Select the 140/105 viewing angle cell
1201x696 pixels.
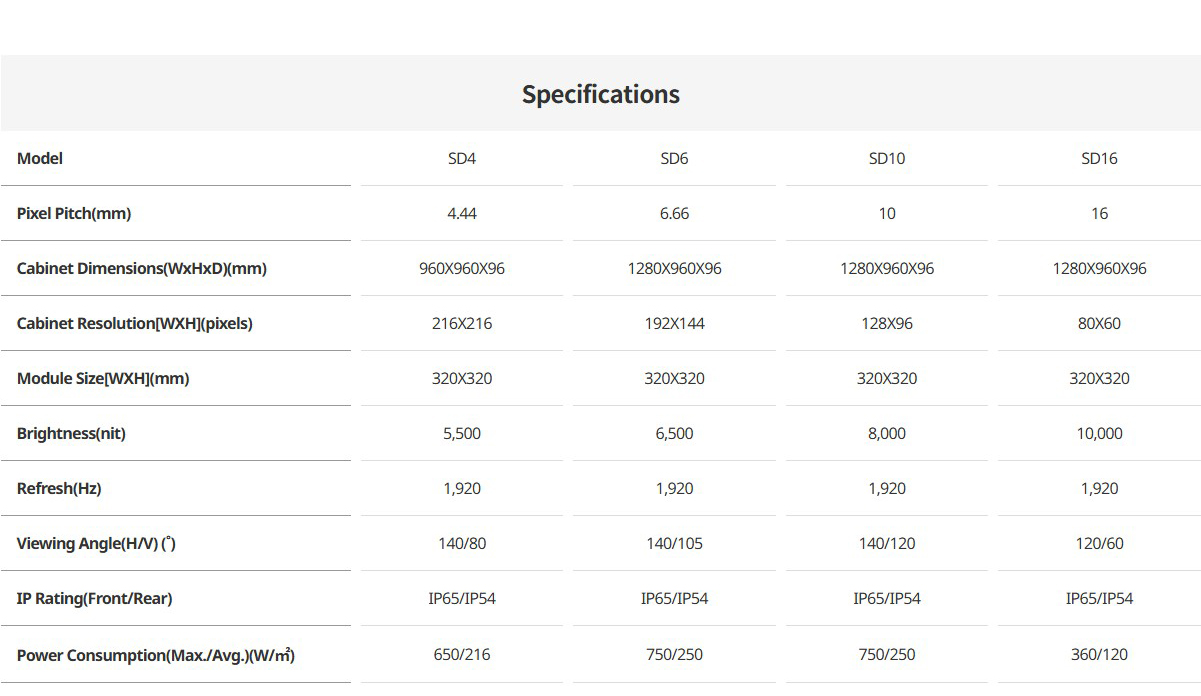(674, 543)
